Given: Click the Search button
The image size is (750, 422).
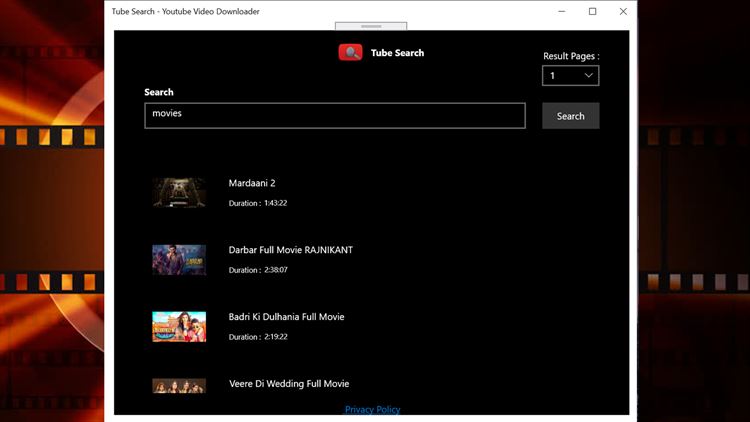Looking at the screenshot, I should click(570, 116).
